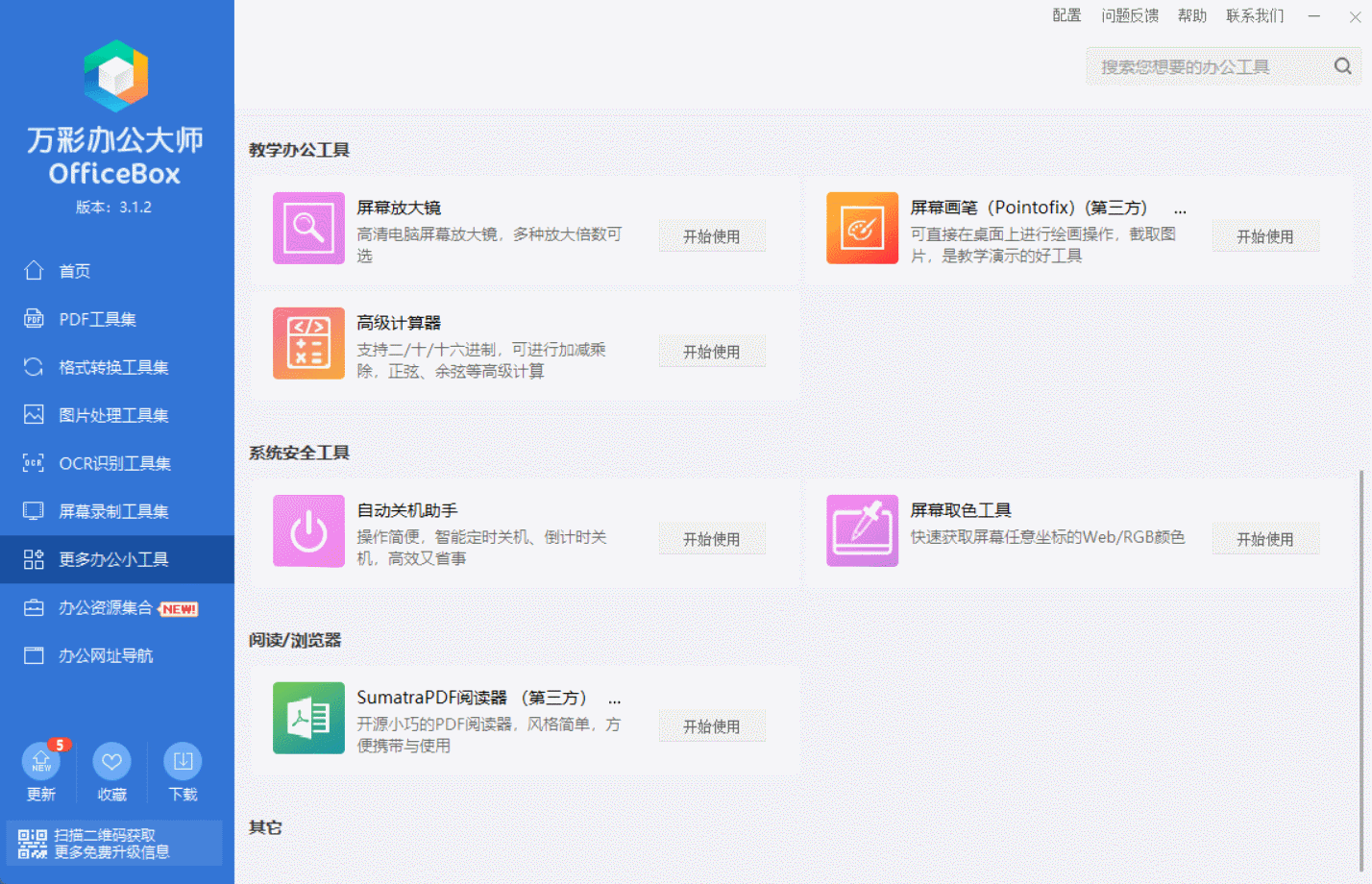Image resolution: width=1372 pixels, height=884 pixels.
Task: Open the 屏幕放大镜 magnifier tool icon
Action: (x=308, y=228)
